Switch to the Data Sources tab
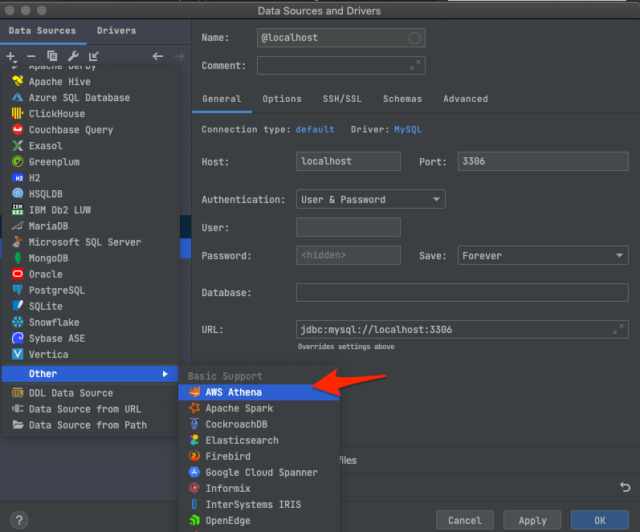 point(42,31)
